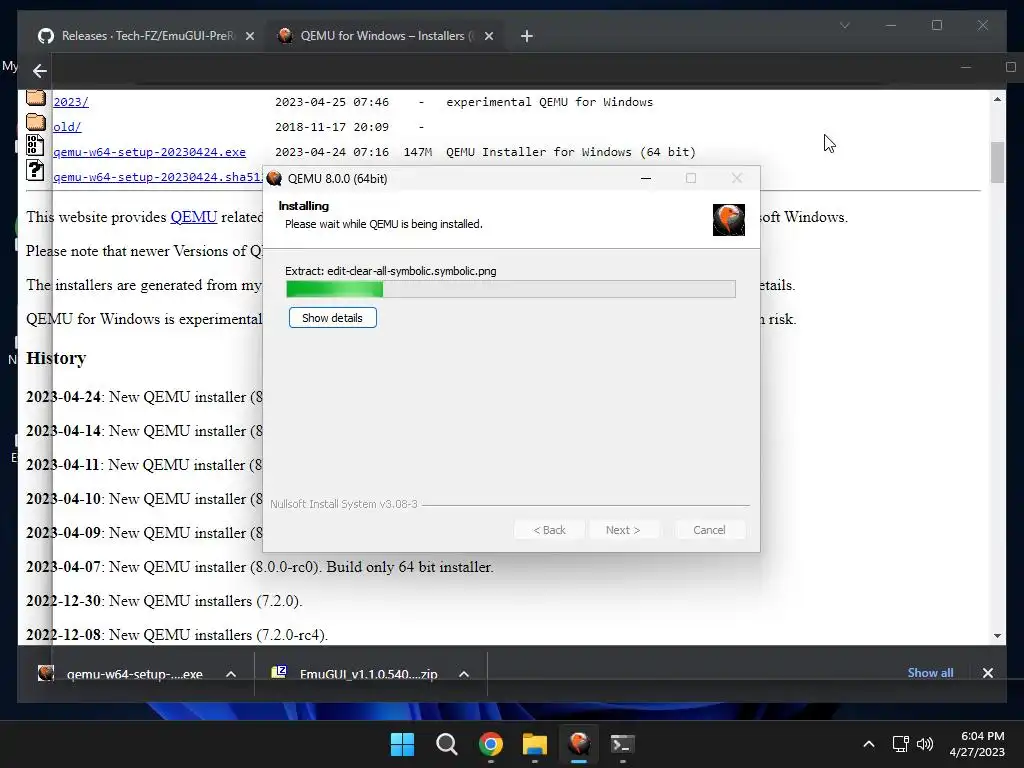Click the installer progress bar

511,289
